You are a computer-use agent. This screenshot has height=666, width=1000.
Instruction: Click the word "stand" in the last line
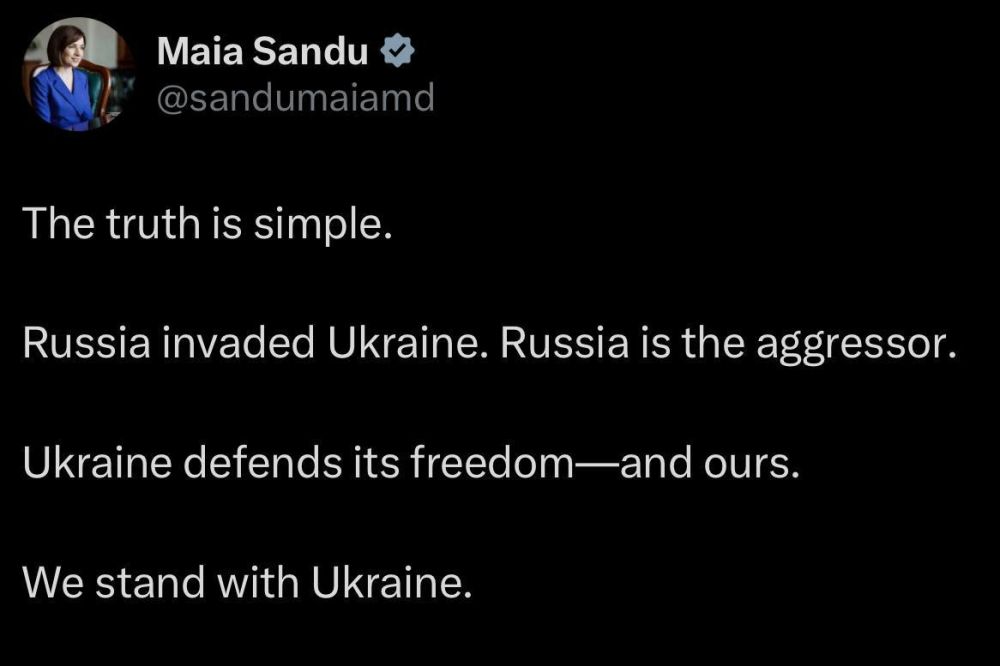(151, 582)
